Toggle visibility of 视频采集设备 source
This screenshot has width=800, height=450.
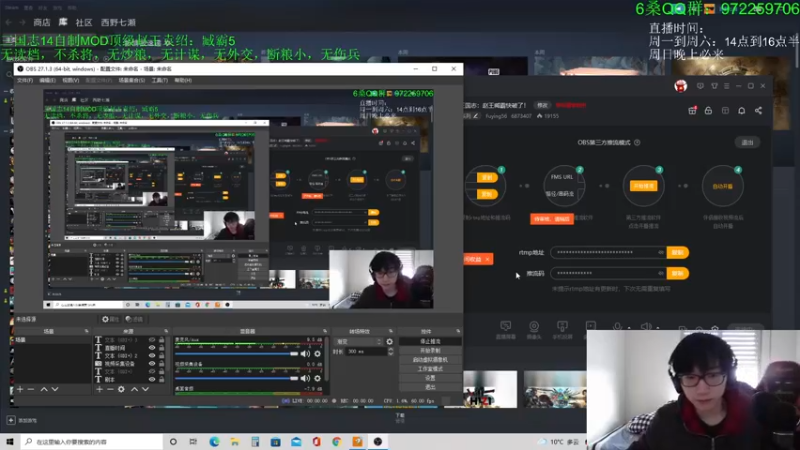(x=152, y=364)
